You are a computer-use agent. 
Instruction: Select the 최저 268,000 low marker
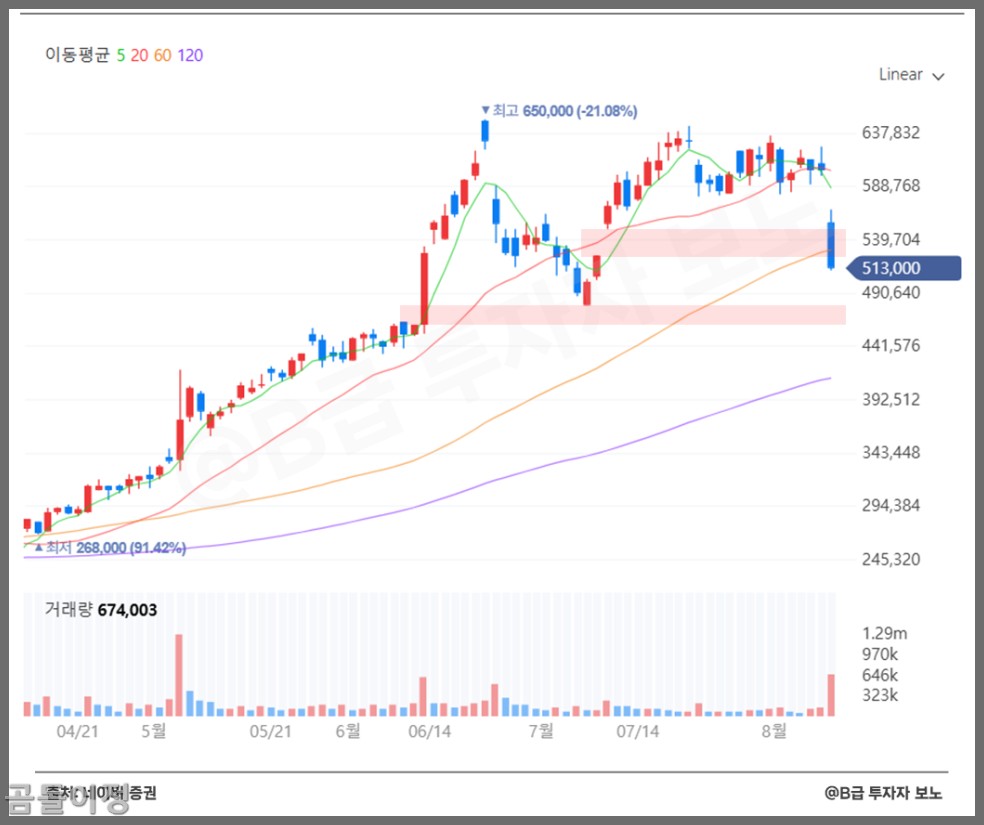pos(110,548)
